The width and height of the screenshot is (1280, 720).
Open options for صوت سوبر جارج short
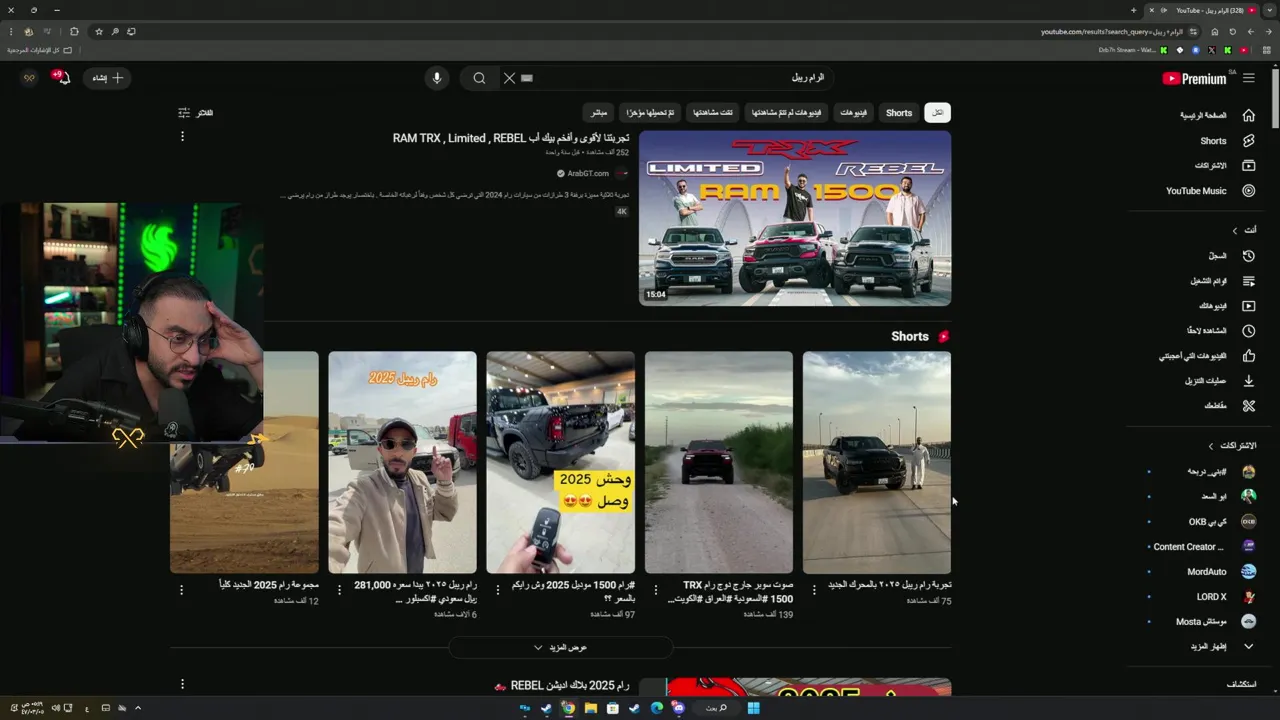656,590
